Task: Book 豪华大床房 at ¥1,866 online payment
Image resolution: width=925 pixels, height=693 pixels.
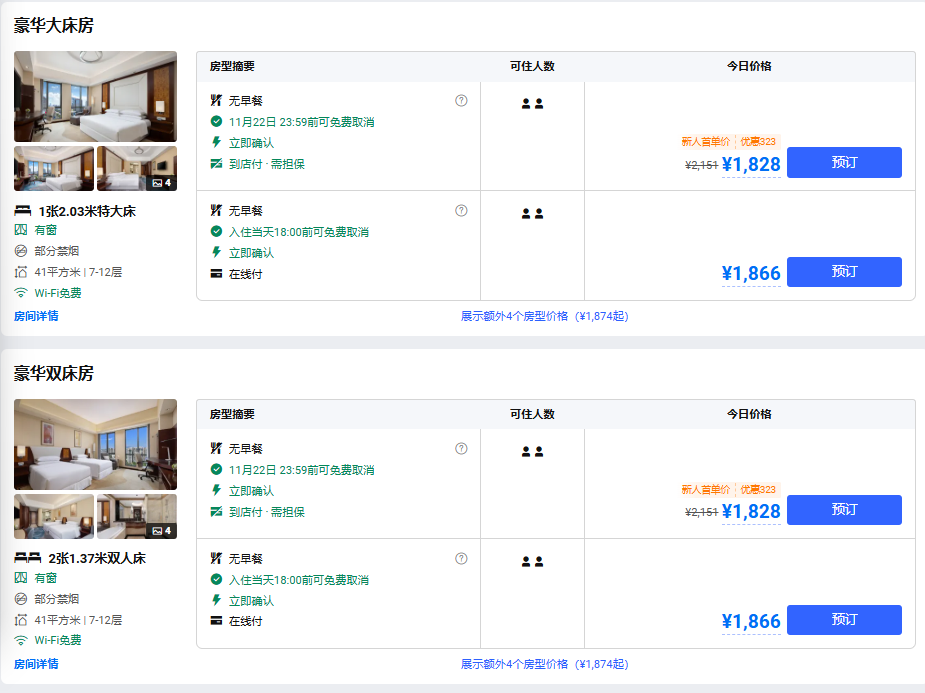Action: (x=844, y=272)
